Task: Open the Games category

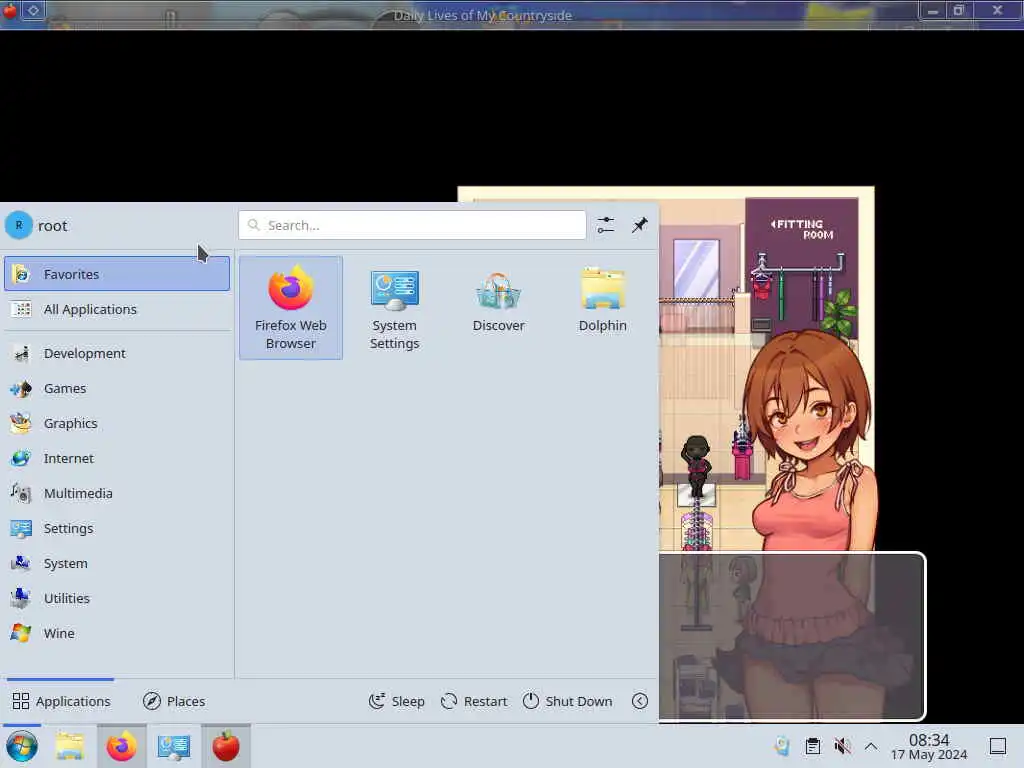Action: point(117,389)
